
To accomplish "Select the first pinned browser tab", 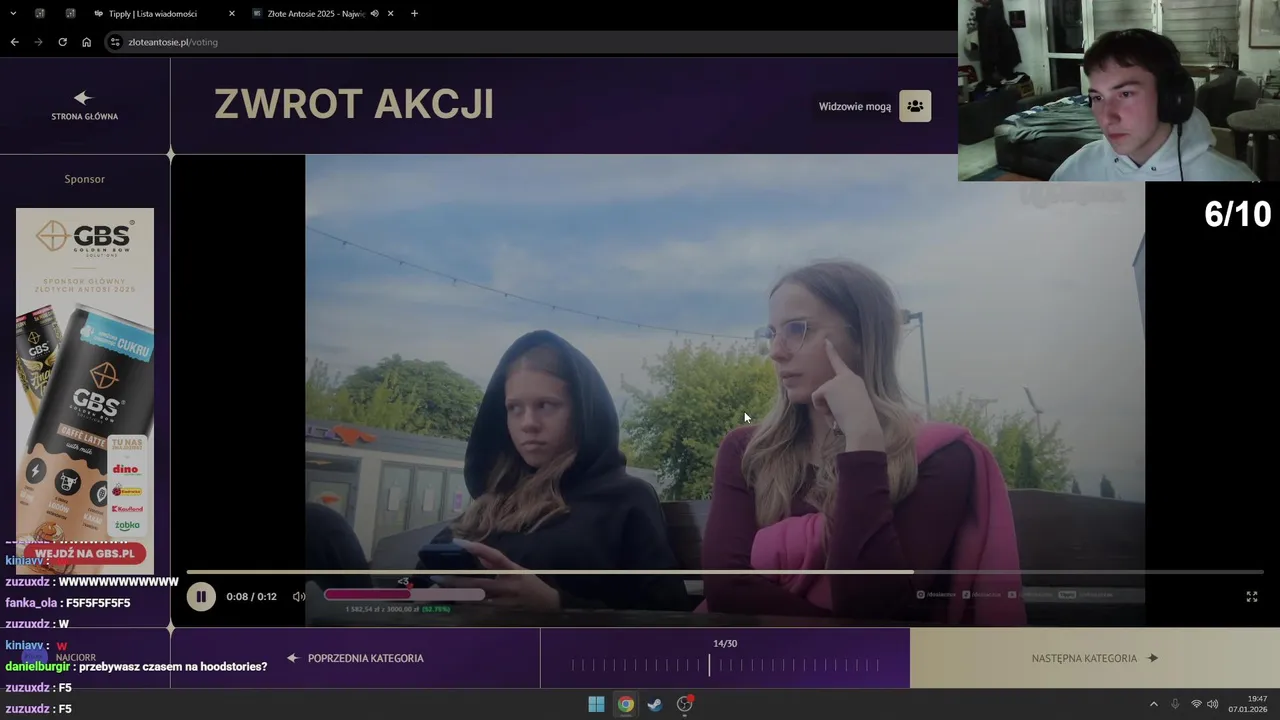I will point(40,14).
